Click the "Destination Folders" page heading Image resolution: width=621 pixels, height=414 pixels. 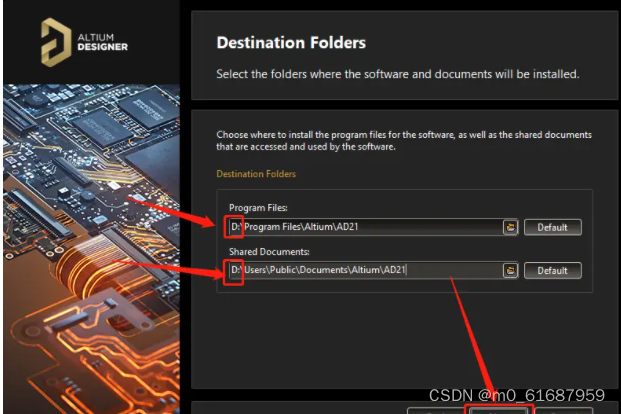coord(291,43)
